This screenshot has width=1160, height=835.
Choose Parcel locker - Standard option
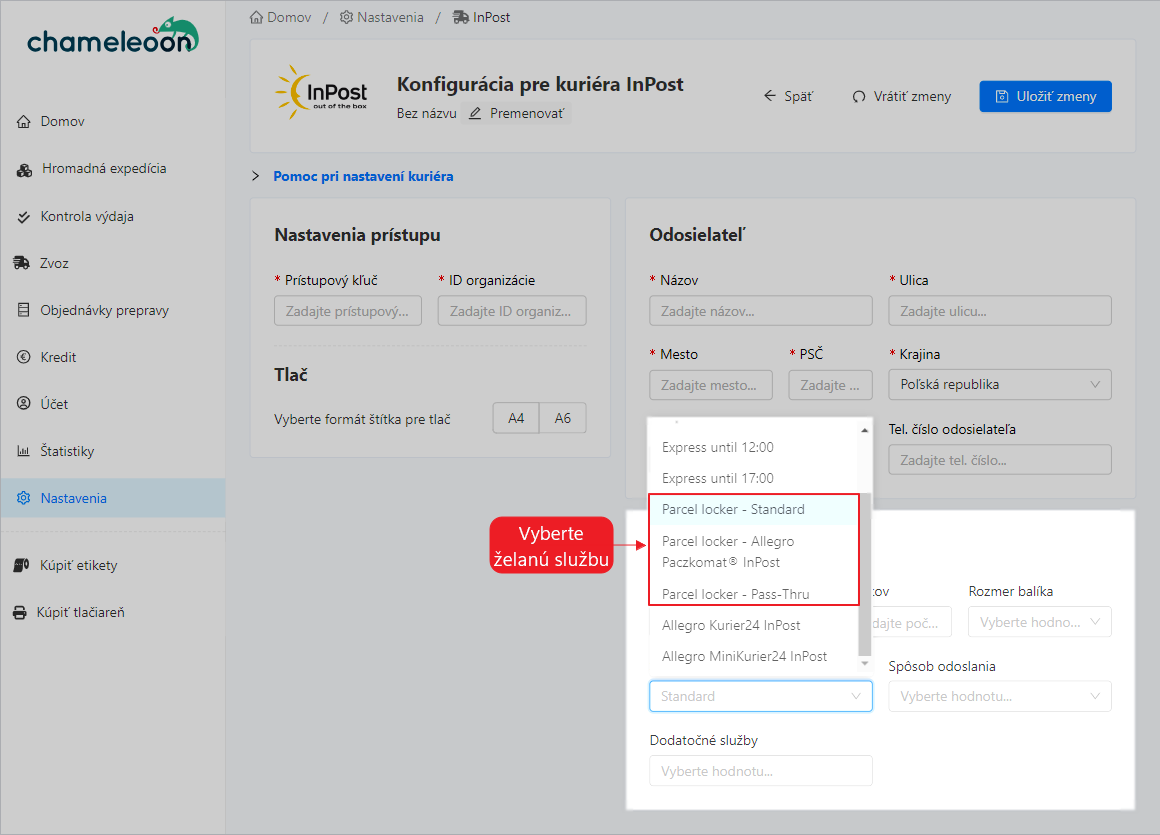pyautogui.click(x=733, y=509)
